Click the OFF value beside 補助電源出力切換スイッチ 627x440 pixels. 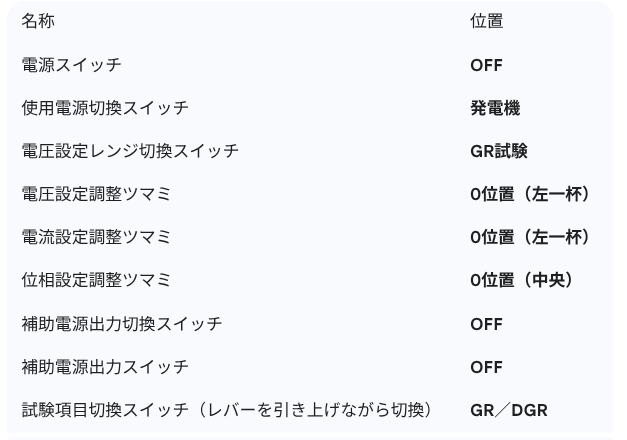coord(486,324)
